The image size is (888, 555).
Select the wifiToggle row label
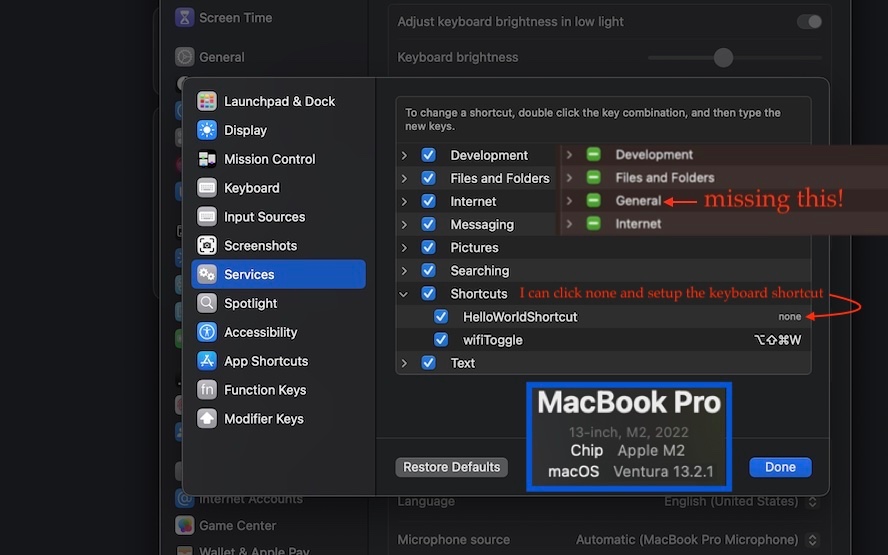coord(493,340)
